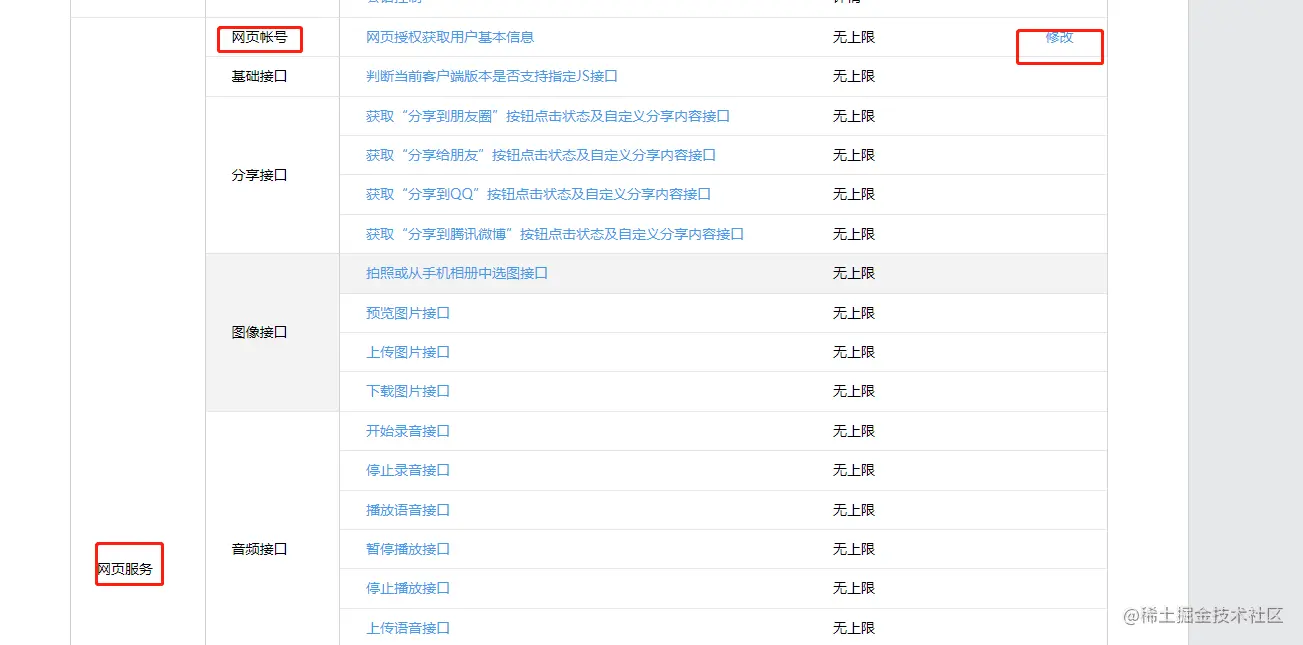Open the 分享给朋友 interface link
Image resolution: width=1303 pixels, height=645 pixels.
pyautogui.click(x=541, y=155)
